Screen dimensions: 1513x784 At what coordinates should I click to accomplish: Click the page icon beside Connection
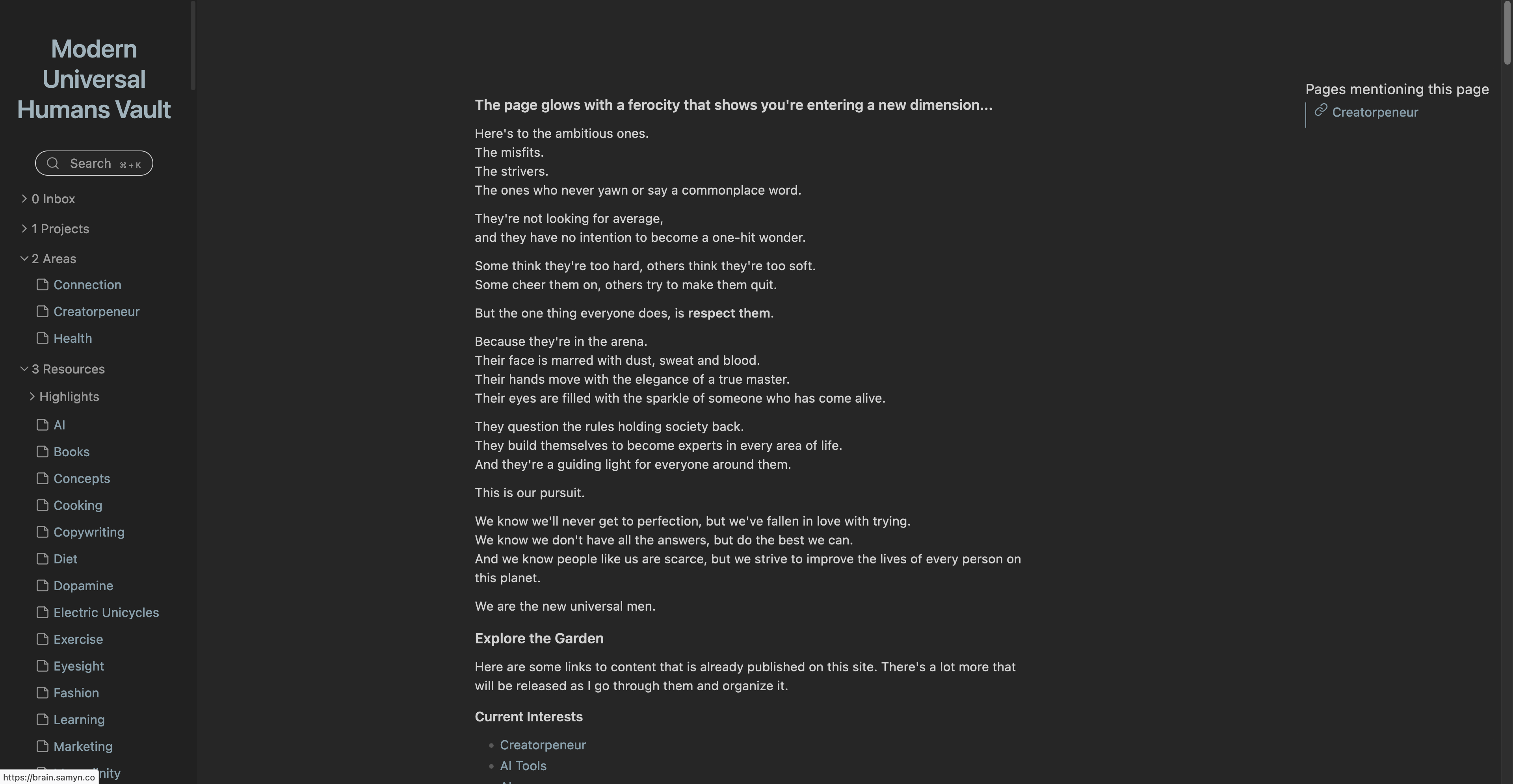pyautogui.click(x=42, y=285)
